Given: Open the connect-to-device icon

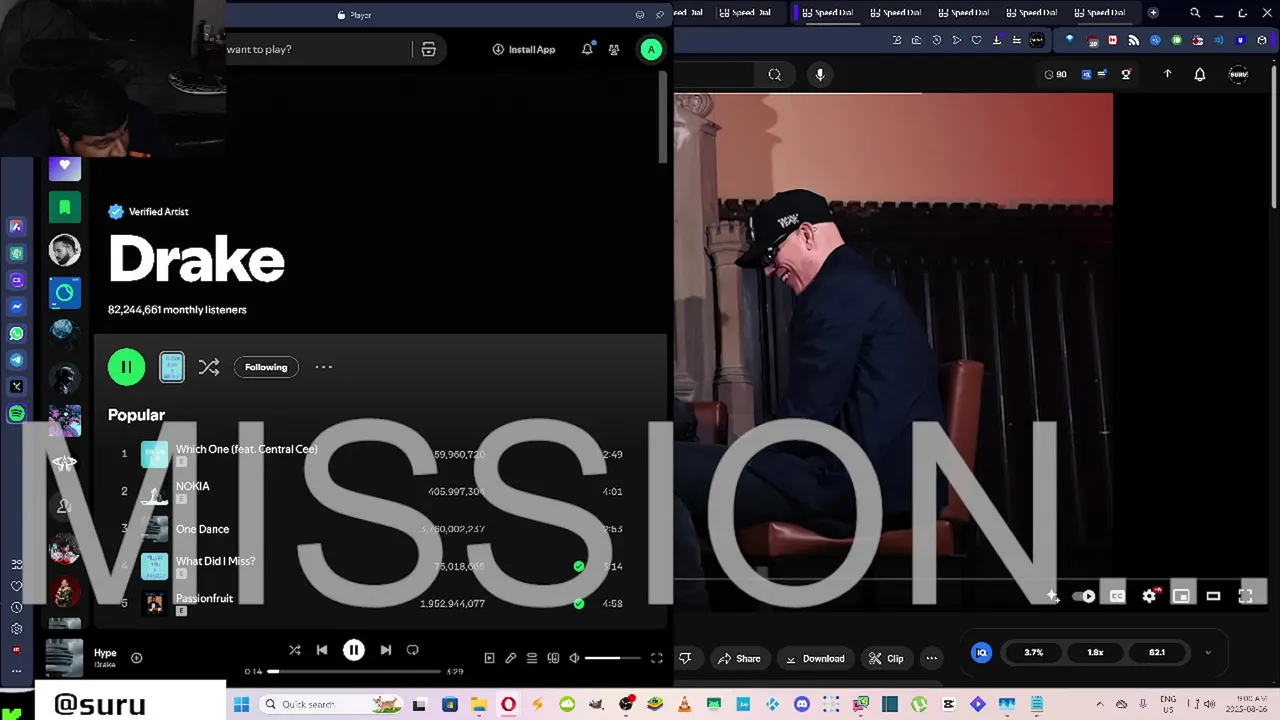Looking at the screenshot, I should coord(553,658).
